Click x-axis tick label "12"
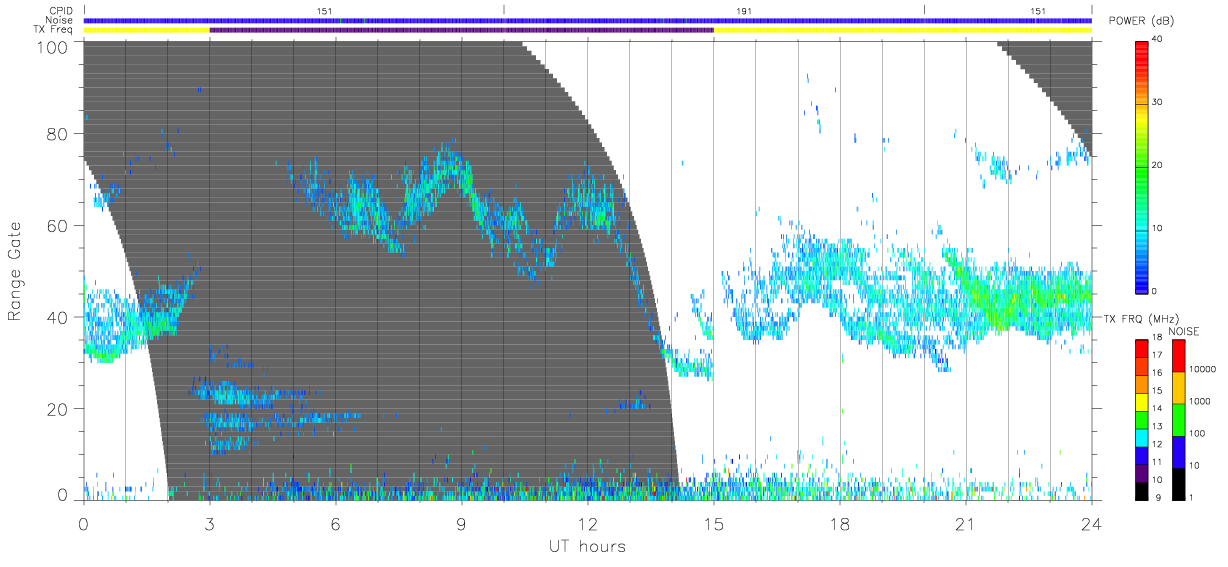This screenshot has height=567, width=1228. point(588,523)
